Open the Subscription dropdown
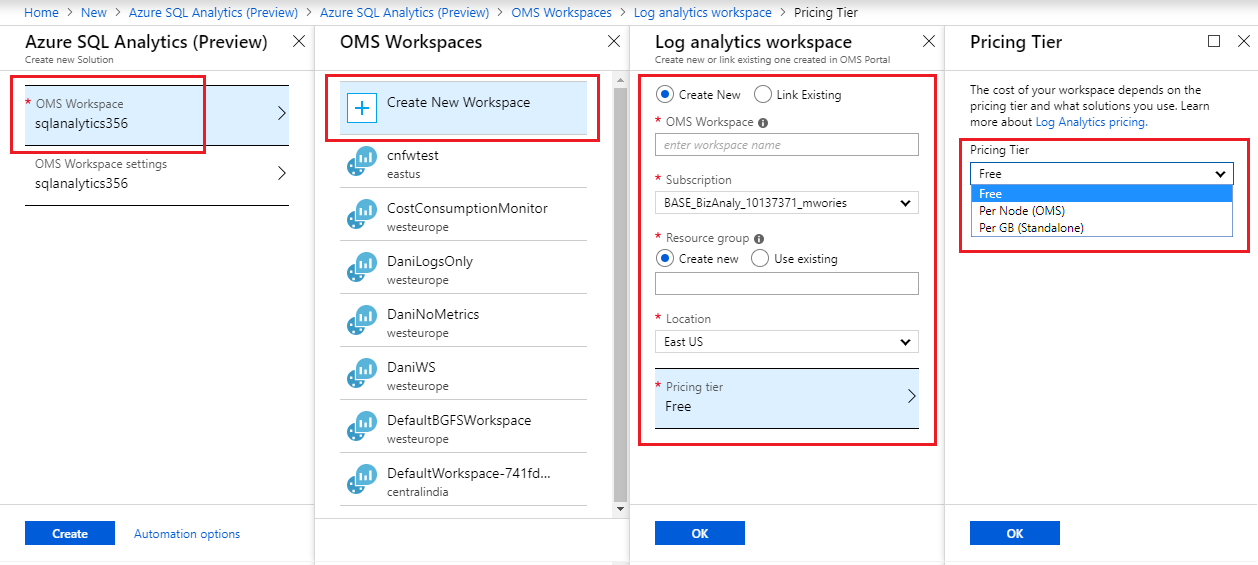Viewport: 1258px width, 565px height. [786, 203]
